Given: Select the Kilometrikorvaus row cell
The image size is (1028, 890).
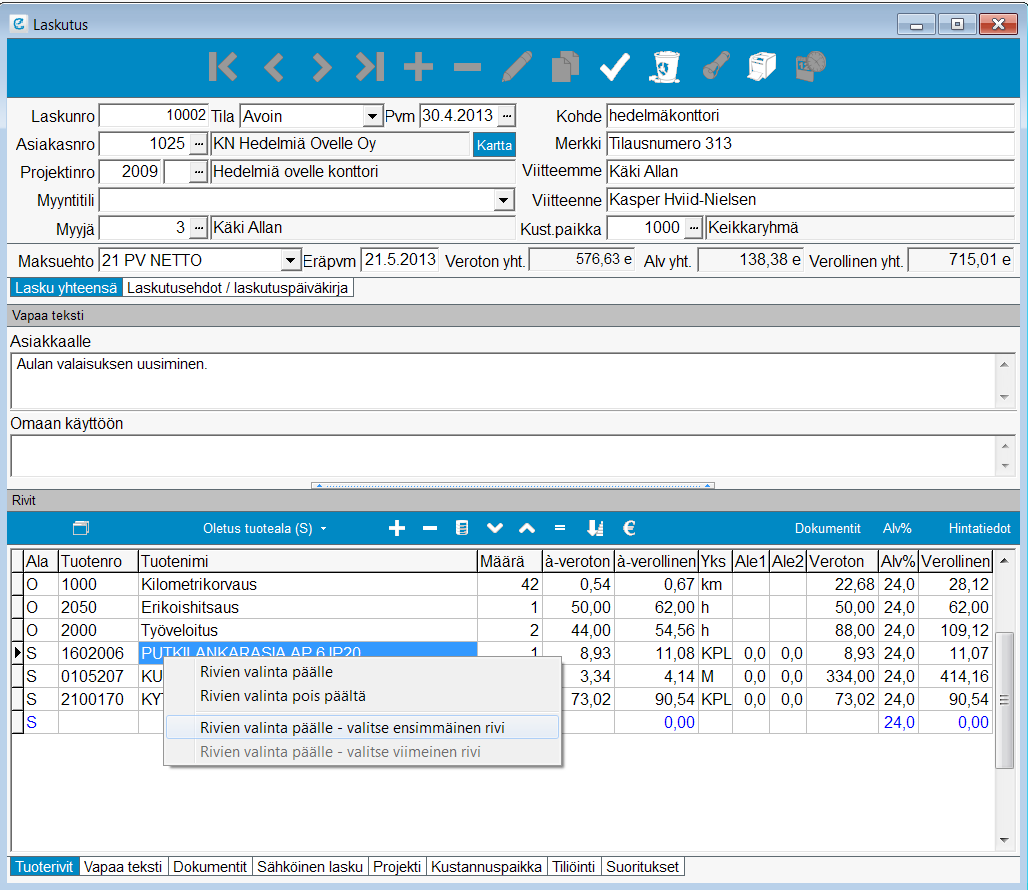Looking at the screenshot, I should 307,585.
